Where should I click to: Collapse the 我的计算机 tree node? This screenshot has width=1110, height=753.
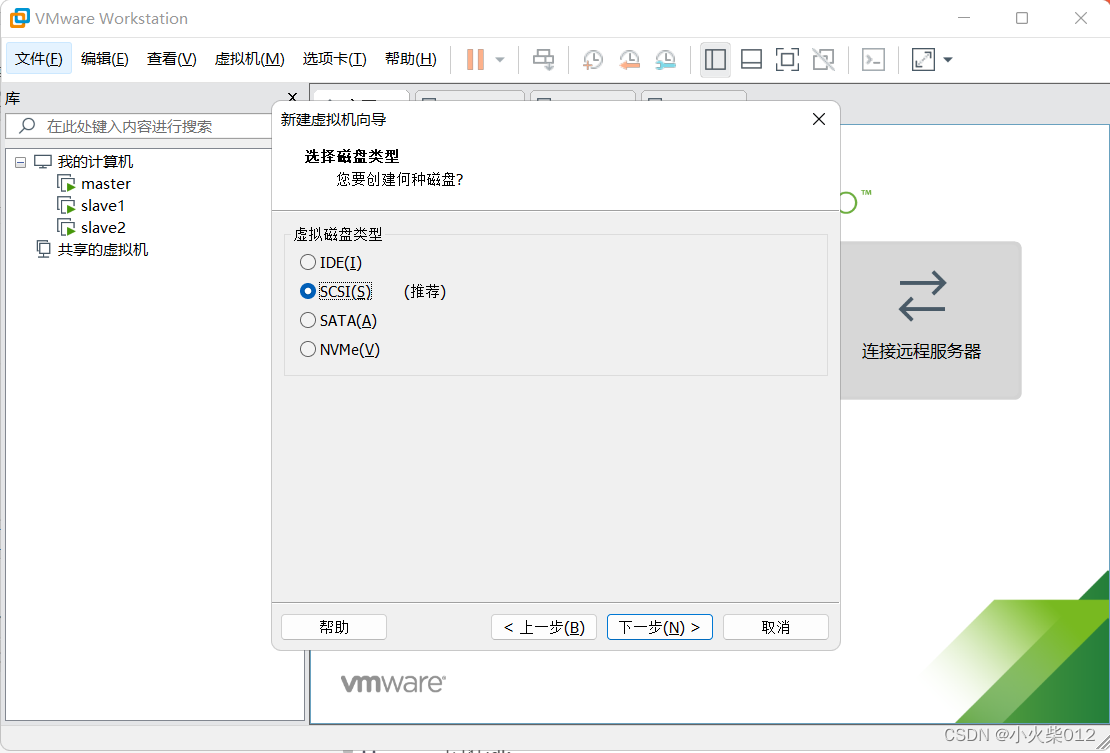tap(21, 162)
